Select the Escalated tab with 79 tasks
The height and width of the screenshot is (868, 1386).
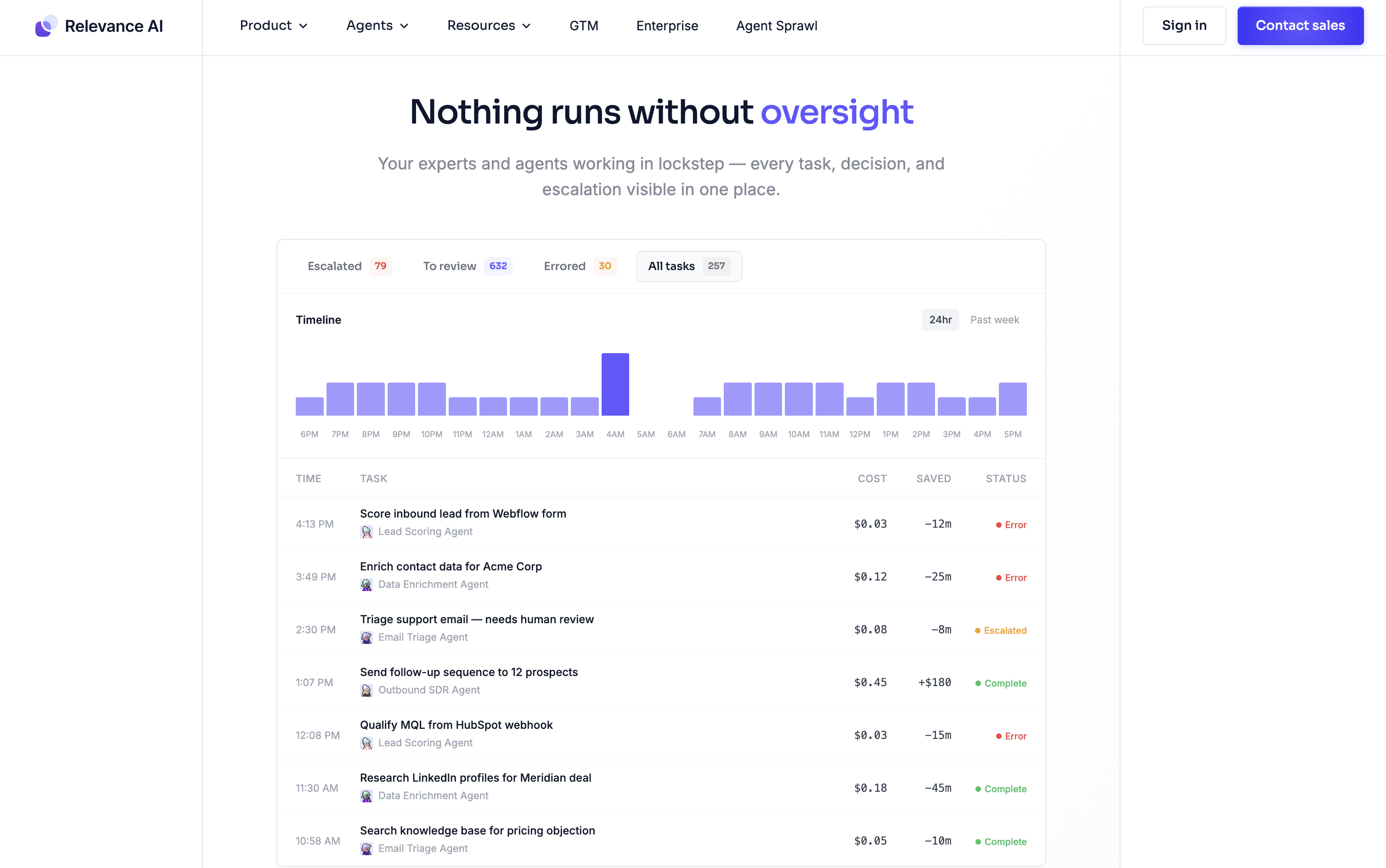[x=349, y=266]
